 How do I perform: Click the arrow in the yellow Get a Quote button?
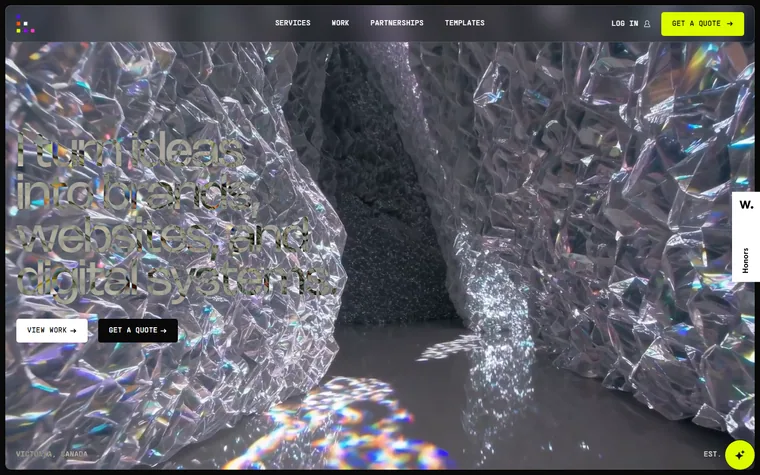(729, 23)
